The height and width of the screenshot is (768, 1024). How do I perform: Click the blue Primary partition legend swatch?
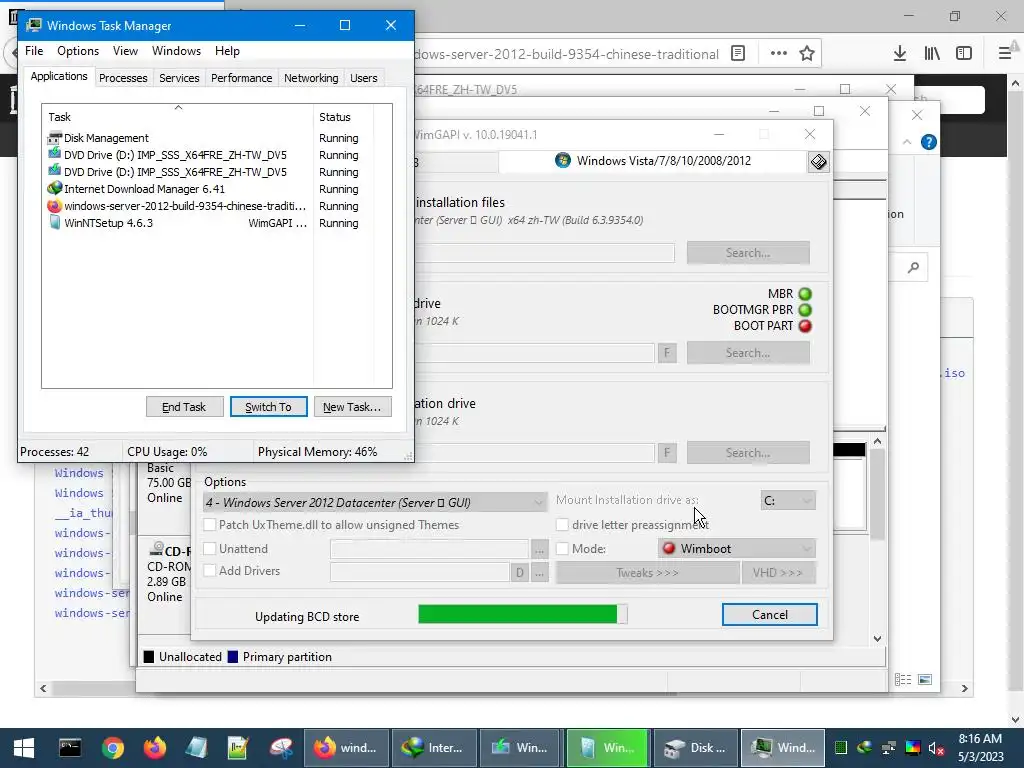[x=232, y=657]
